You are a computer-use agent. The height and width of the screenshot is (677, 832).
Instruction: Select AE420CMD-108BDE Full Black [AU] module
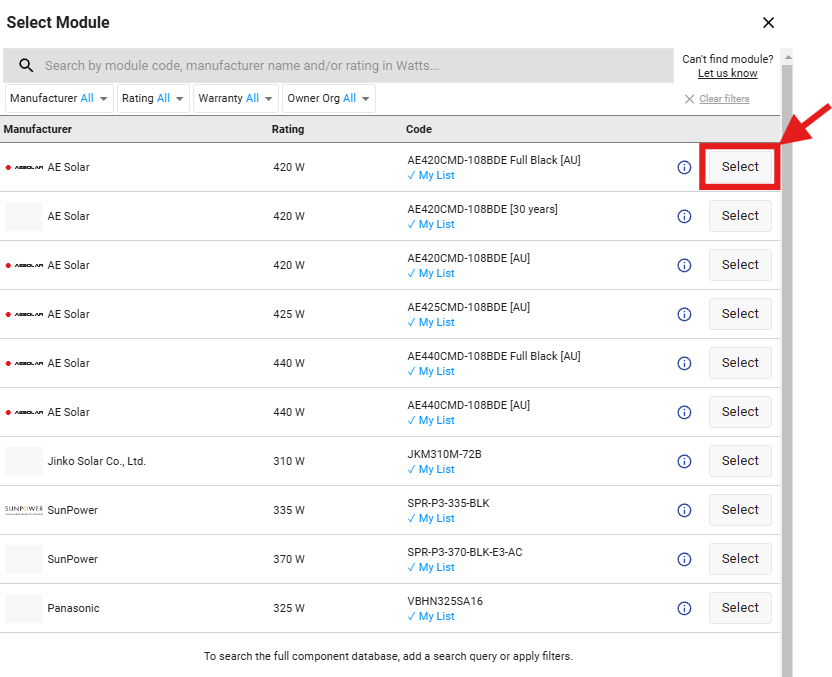tap(740, 167)
